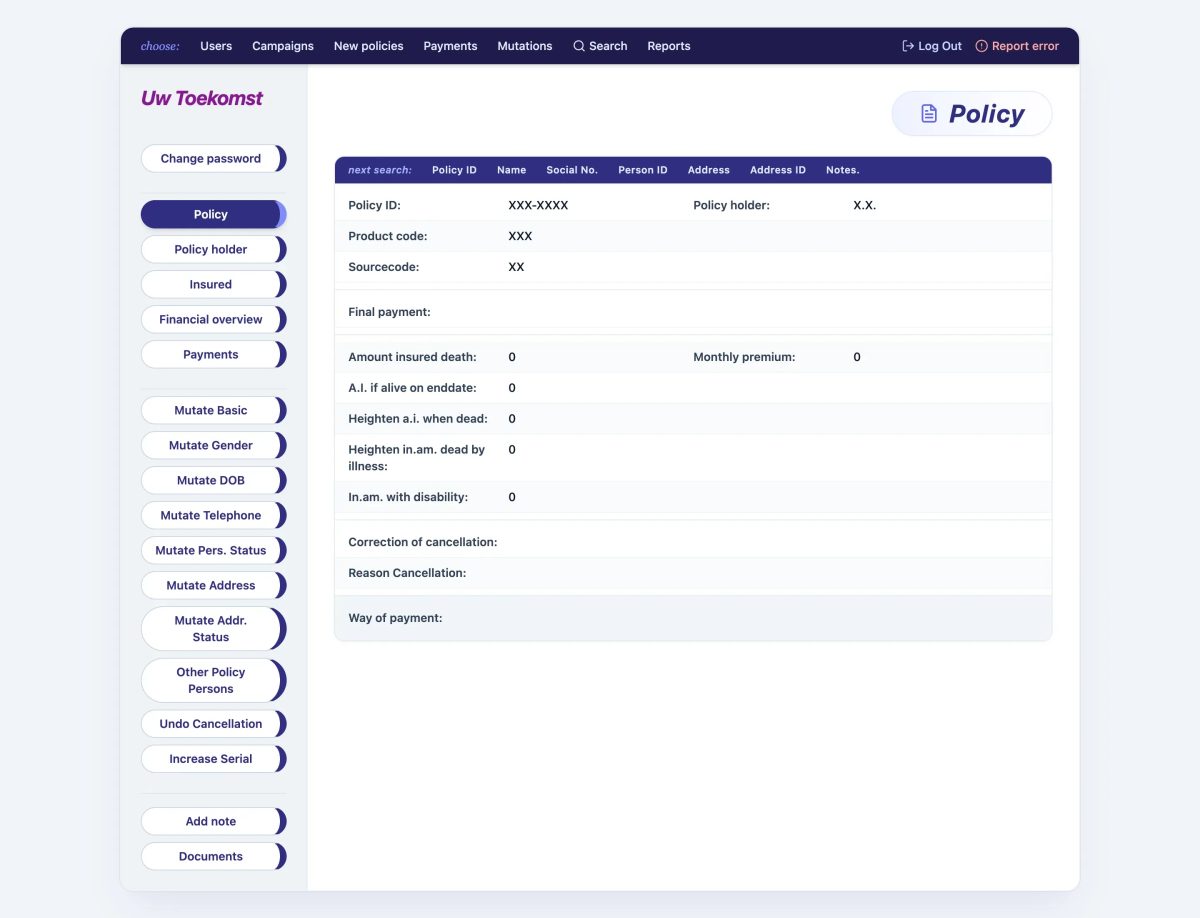Image resolution: width=1200 pixels, height=918 pixels.
Task: Click the Policy document icon in title
Action: pos(929,114)
